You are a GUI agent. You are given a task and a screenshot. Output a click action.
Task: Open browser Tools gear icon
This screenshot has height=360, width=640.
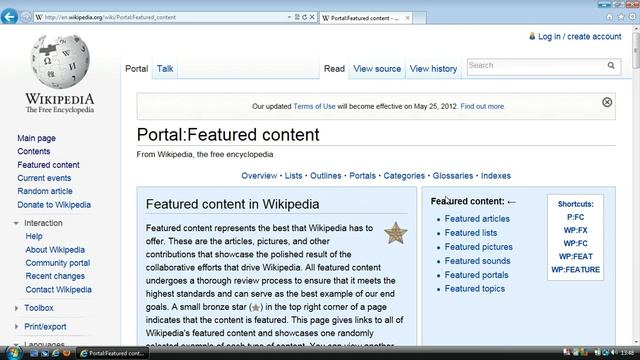pyautogui.click(x=632, y=17)
